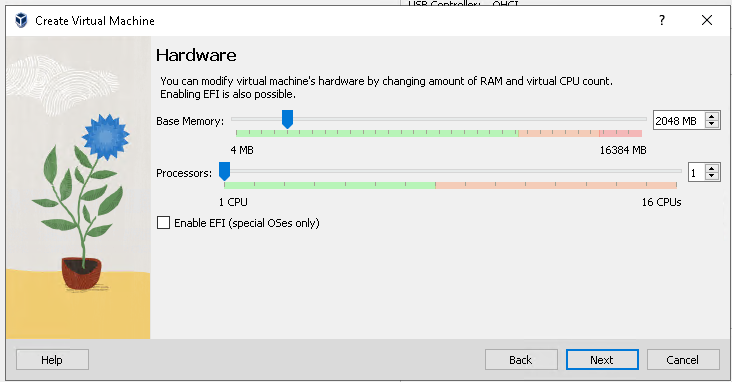Go to Next wizard step
Viewport: 732px width, 382px height.
[x=602, y=360]
